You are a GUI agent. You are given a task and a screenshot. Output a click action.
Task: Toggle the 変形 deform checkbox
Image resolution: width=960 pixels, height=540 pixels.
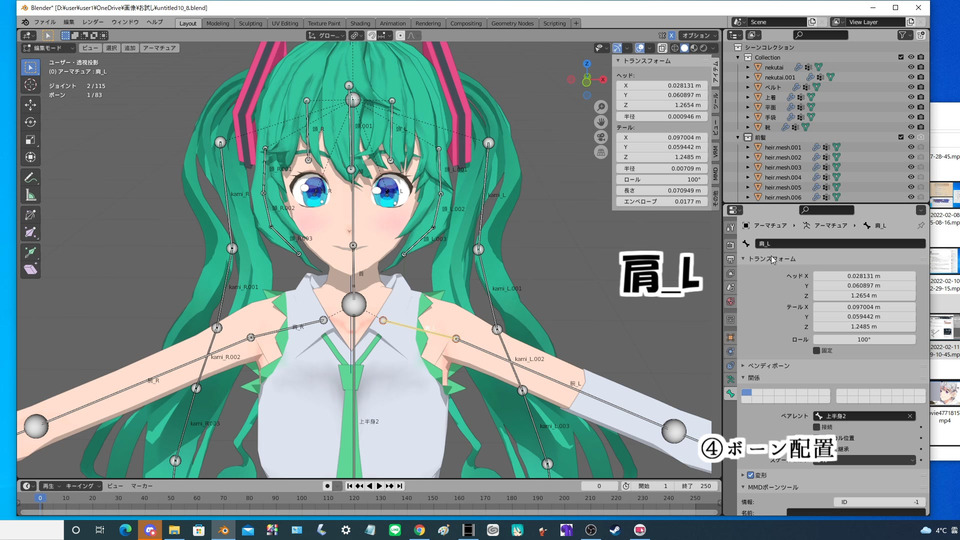pyautogui.click(x=751, y=475)
